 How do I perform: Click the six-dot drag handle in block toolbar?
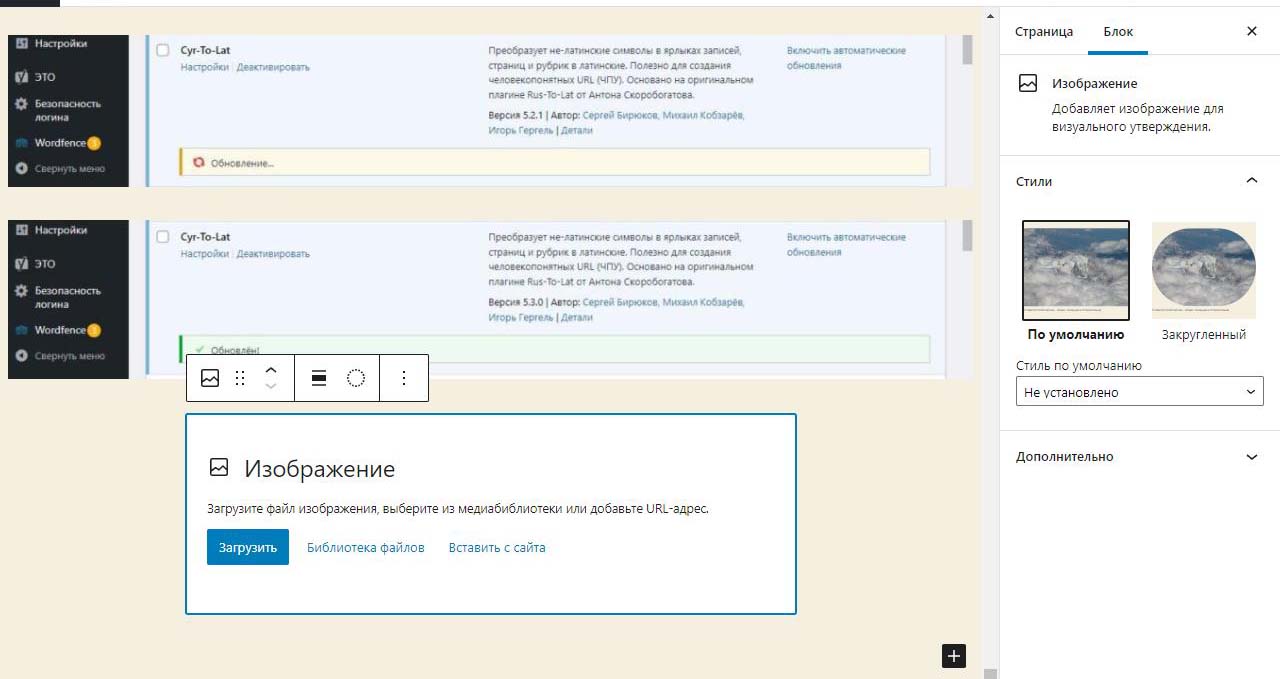[240, 378]
